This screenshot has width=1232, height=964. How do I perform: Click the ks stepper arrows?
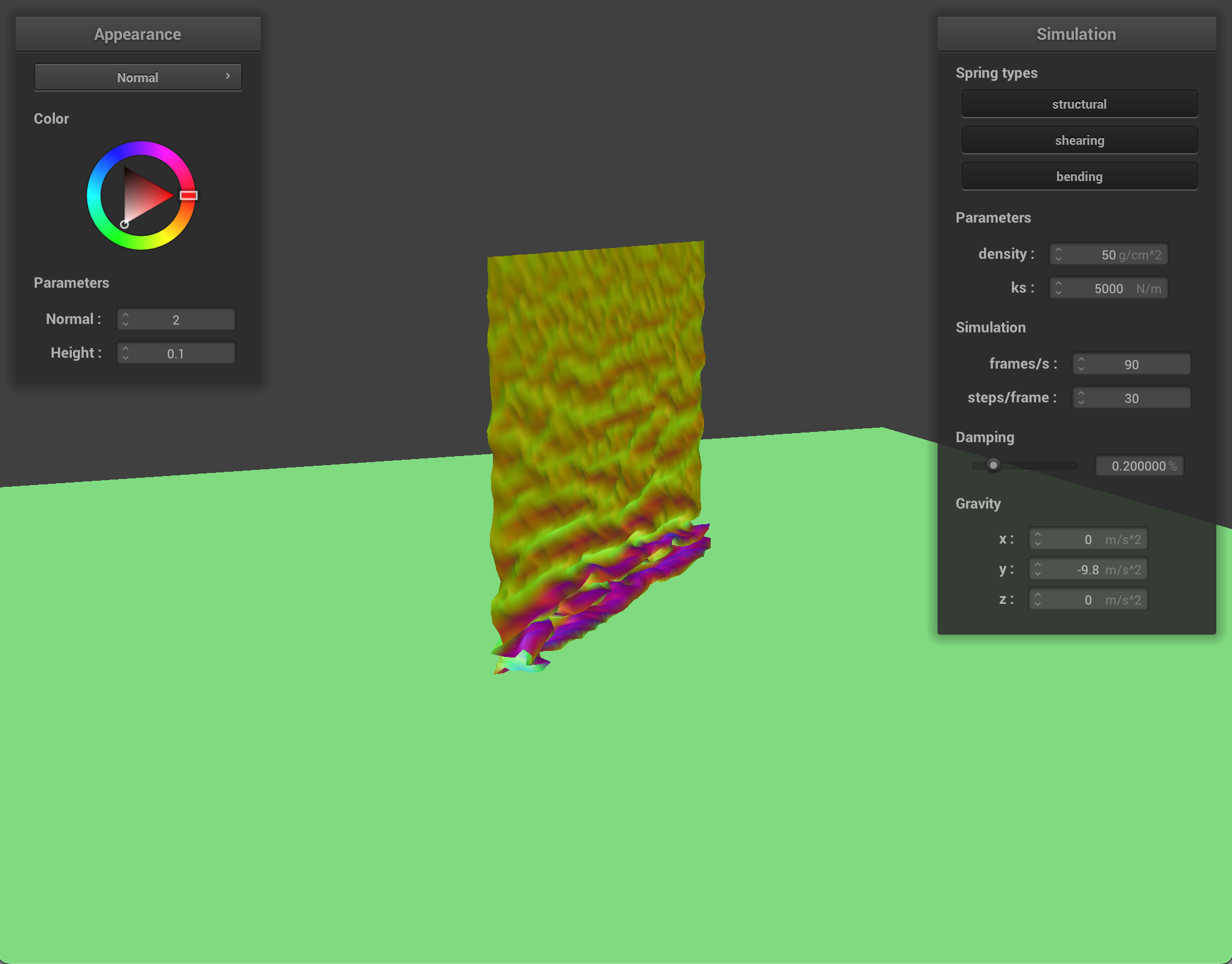pos(1058,288)
